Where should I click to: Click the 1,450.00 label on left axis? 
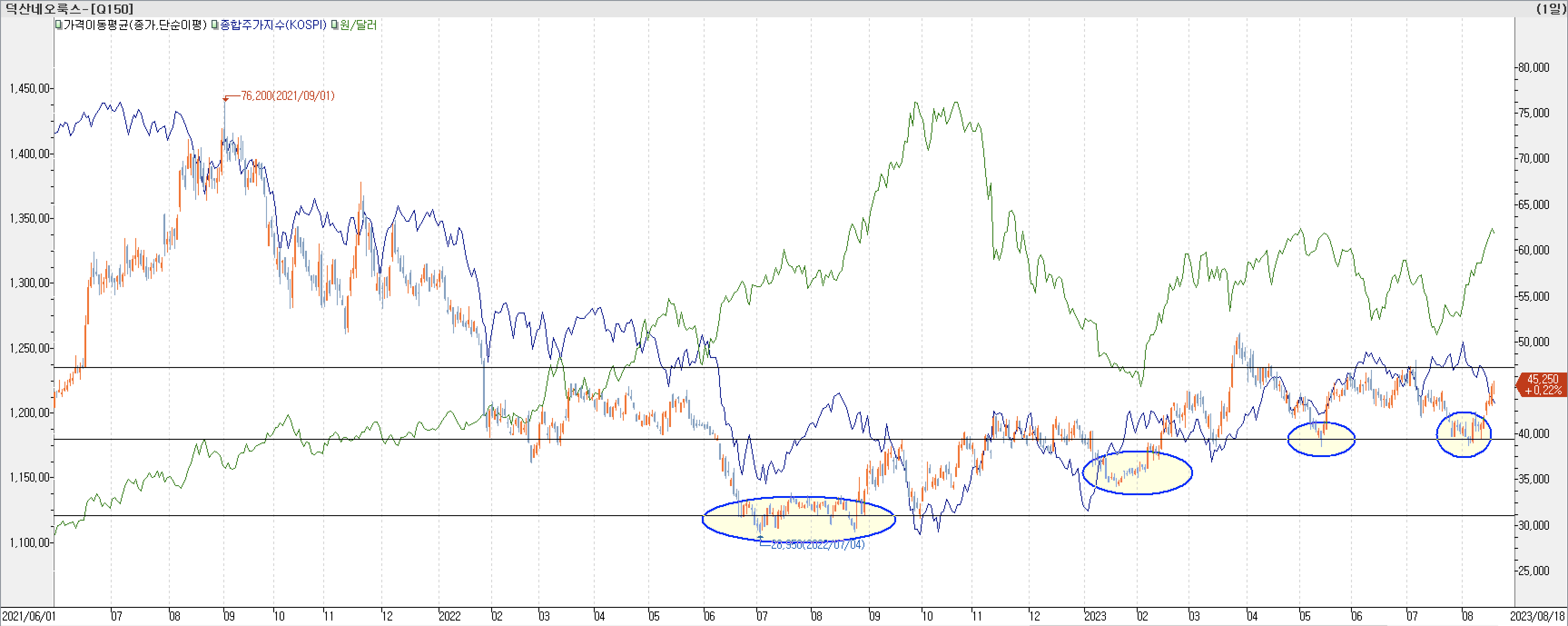pos(29,89)
